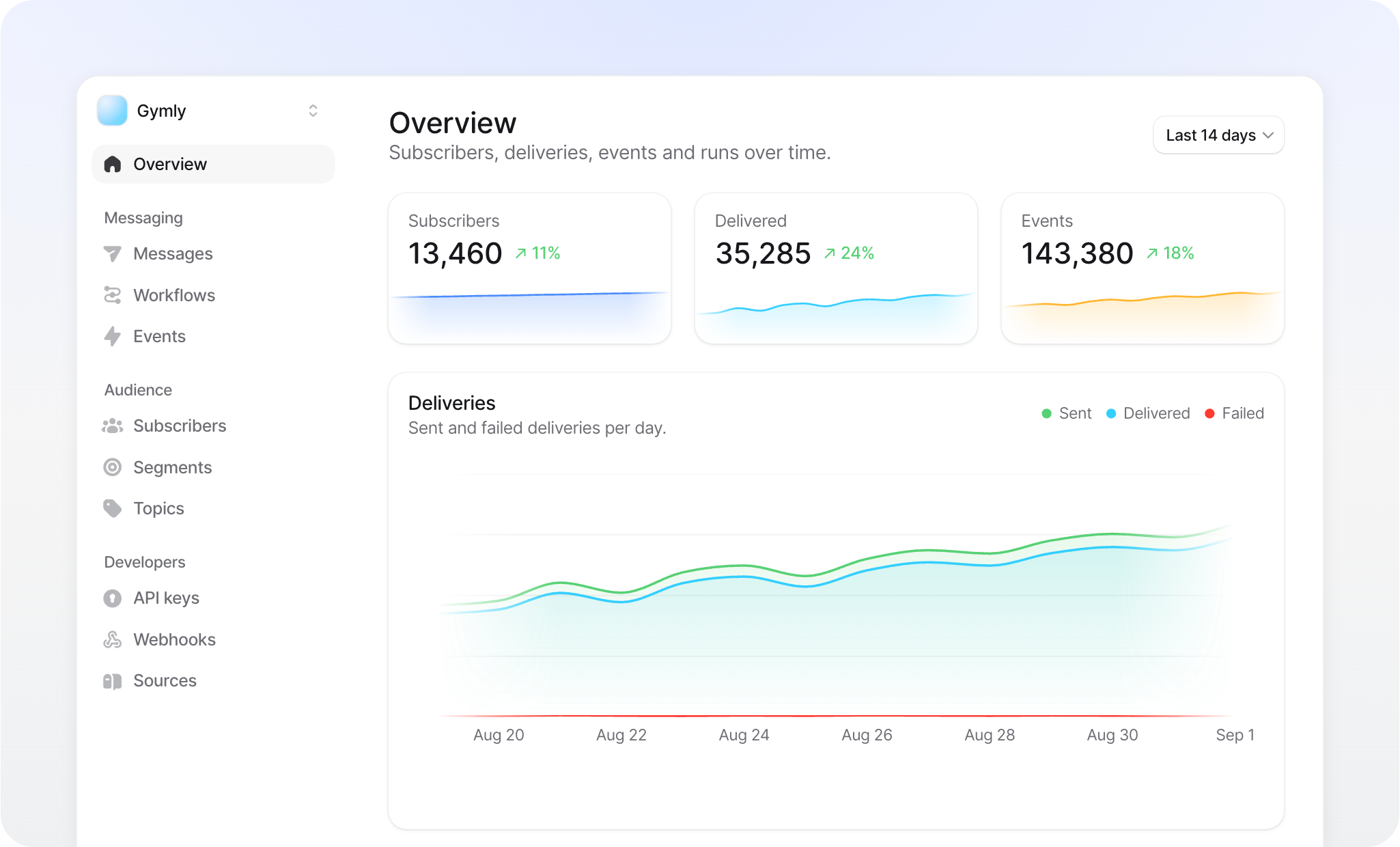Click the 11% subscriber growth indicator
The height and width of the screenshot is (847, 1400).
point(537,253)
